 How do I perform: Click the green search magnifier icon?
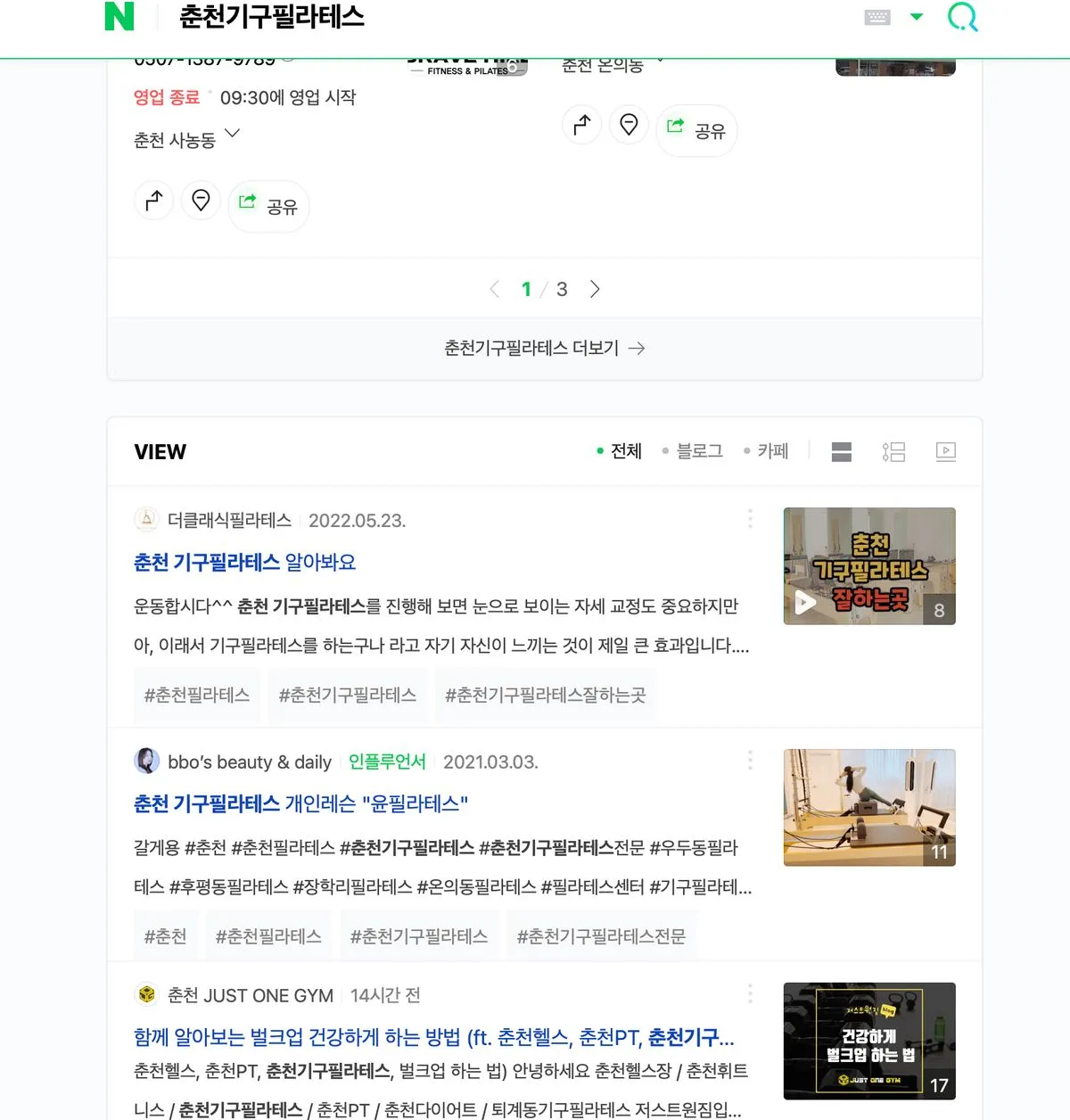coord(962,16)
